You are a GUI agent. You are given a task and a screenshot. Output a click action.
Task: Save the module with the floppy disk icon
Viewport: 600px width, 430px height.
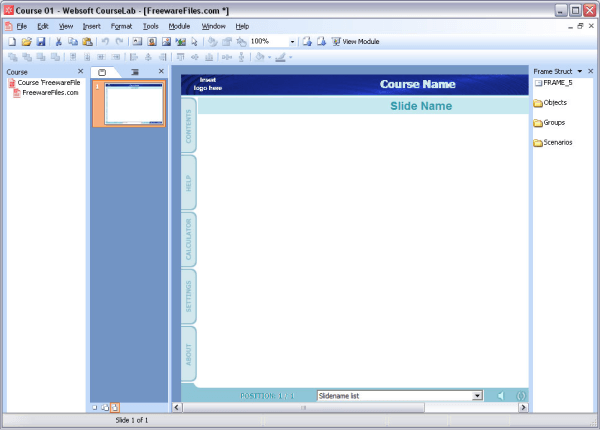41,41
